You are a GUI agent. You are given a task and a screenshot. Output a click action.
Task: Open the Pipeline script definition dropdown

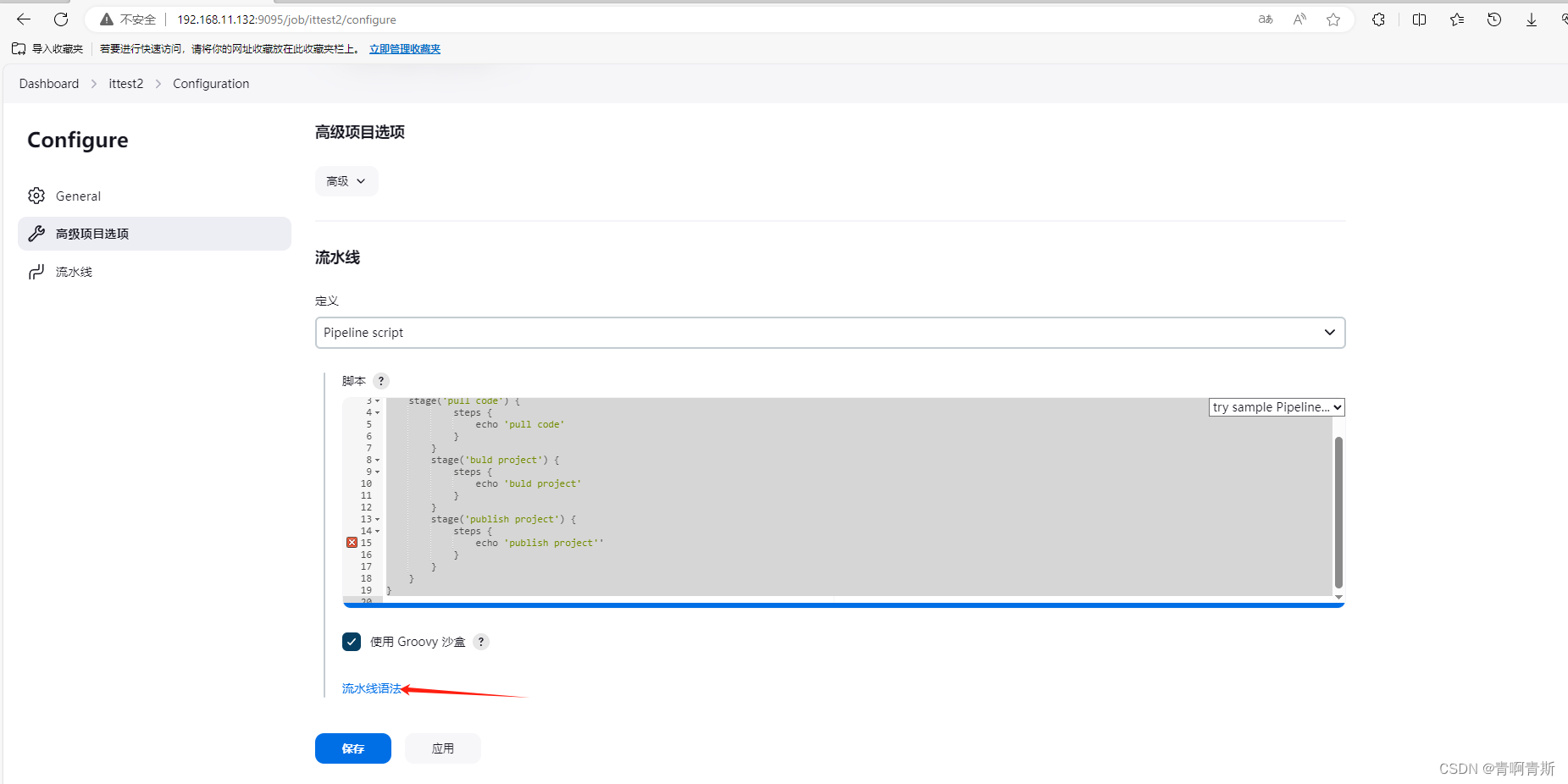point(830,333)
